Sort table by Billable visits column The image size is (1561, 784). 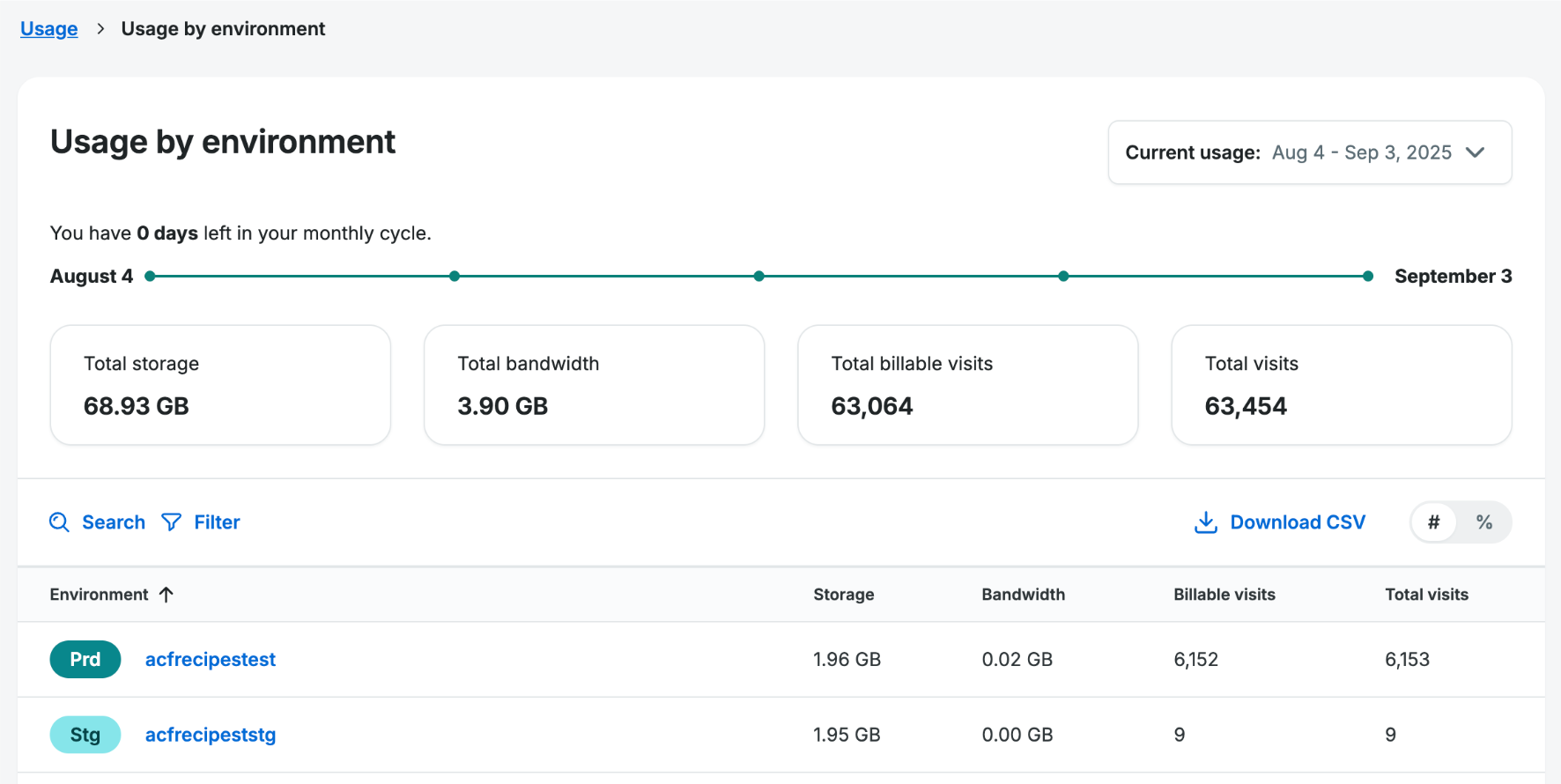point(1224,595)
